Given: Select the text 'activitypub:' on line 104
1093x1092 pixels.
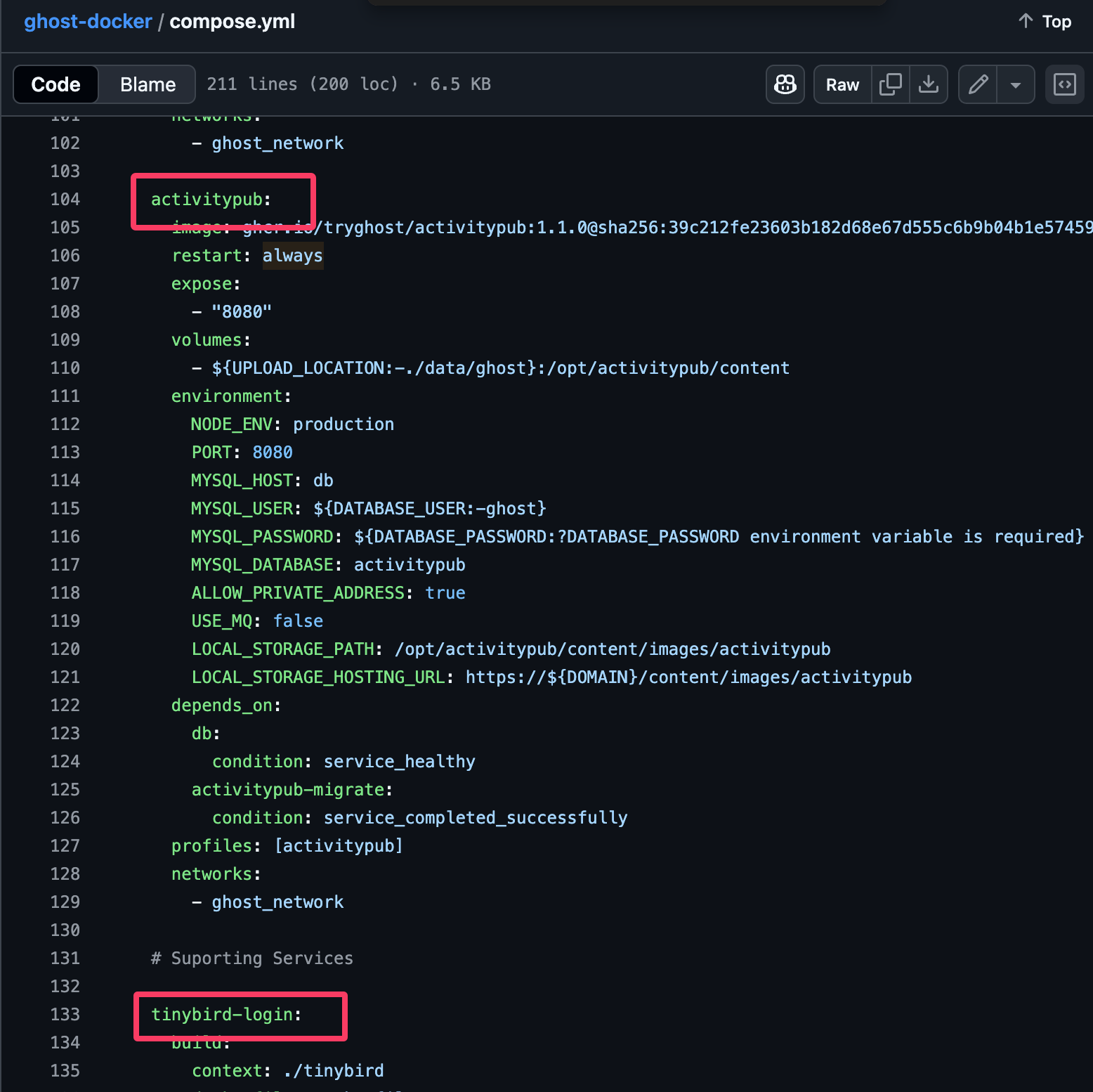Looking at the screenshot, I should tap(211, 200).
